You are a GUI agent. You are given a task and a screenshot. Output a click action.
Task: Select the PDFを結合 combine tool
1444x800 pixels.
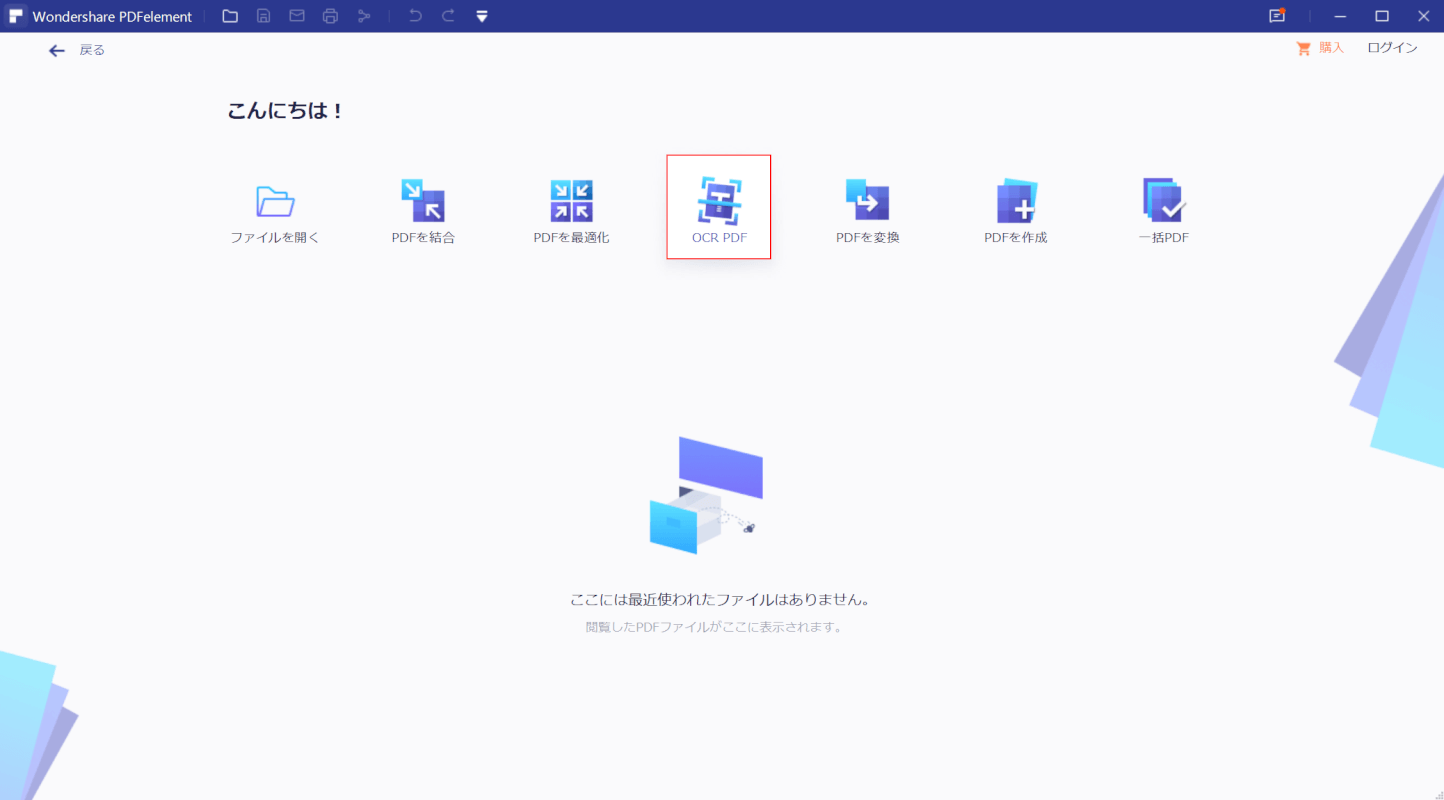click(423, 203)
